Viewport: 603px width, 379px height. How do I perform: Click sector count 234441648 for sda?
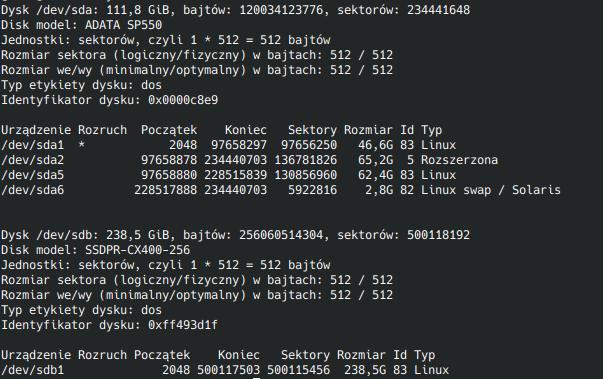point(438,10)
